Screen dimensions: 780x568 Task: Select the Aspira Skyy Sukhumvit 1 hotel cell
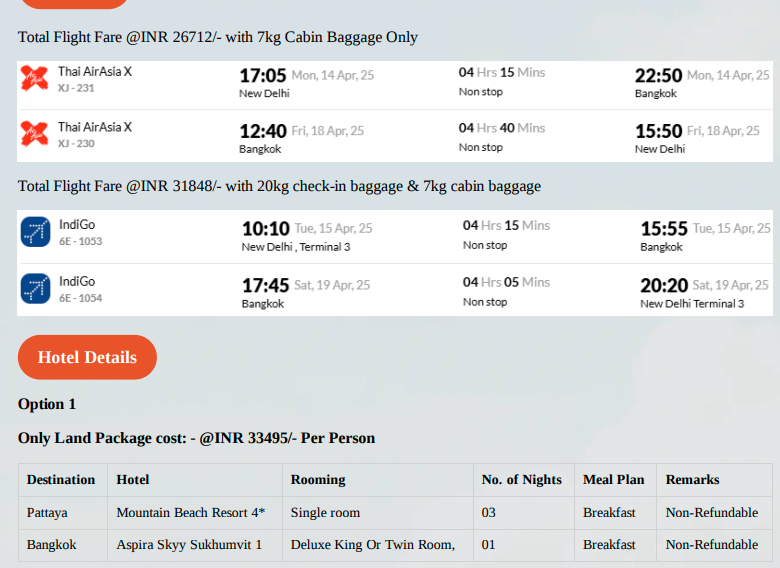(195, 545)
